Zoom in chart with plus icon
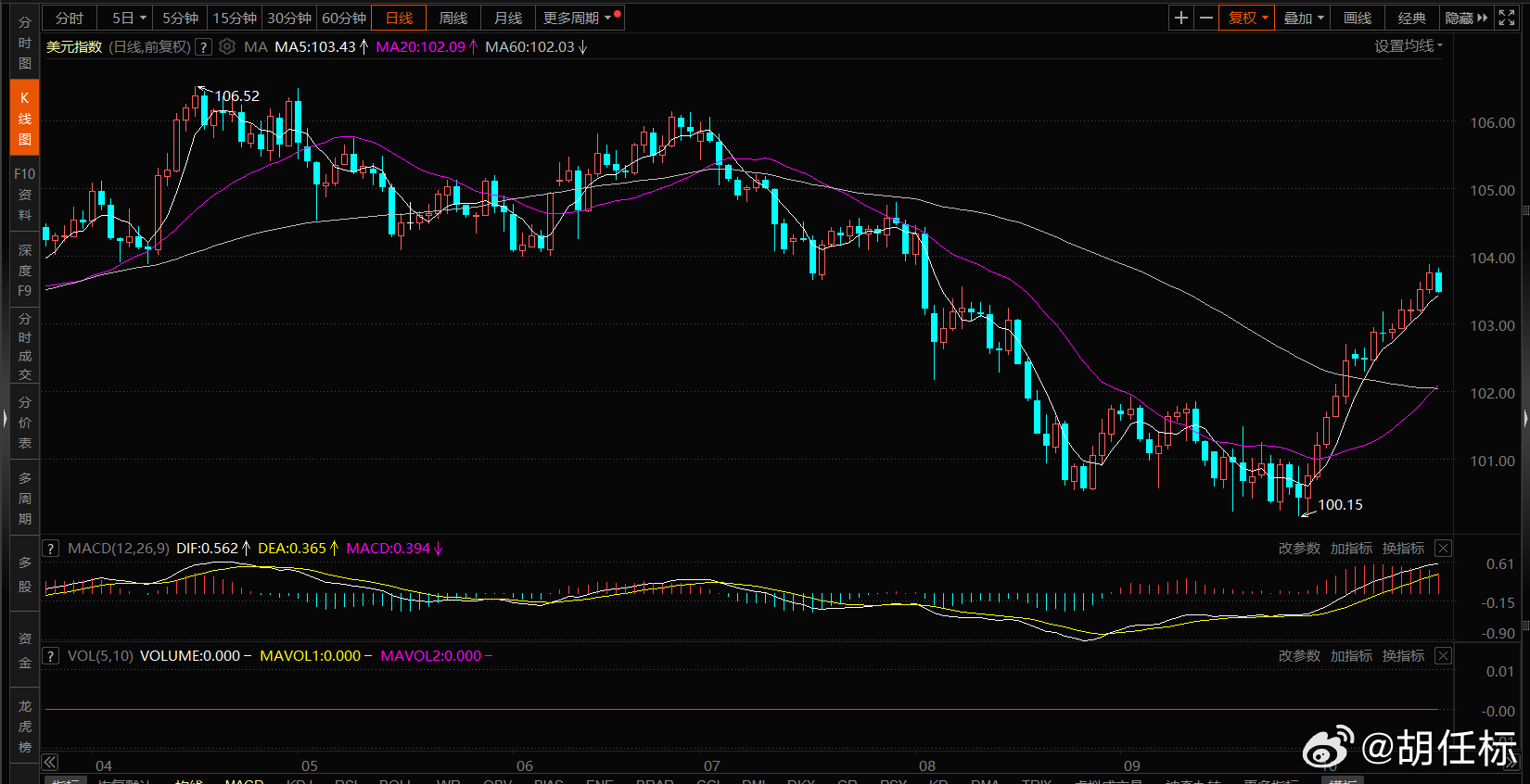 (x=1180, y=18)
